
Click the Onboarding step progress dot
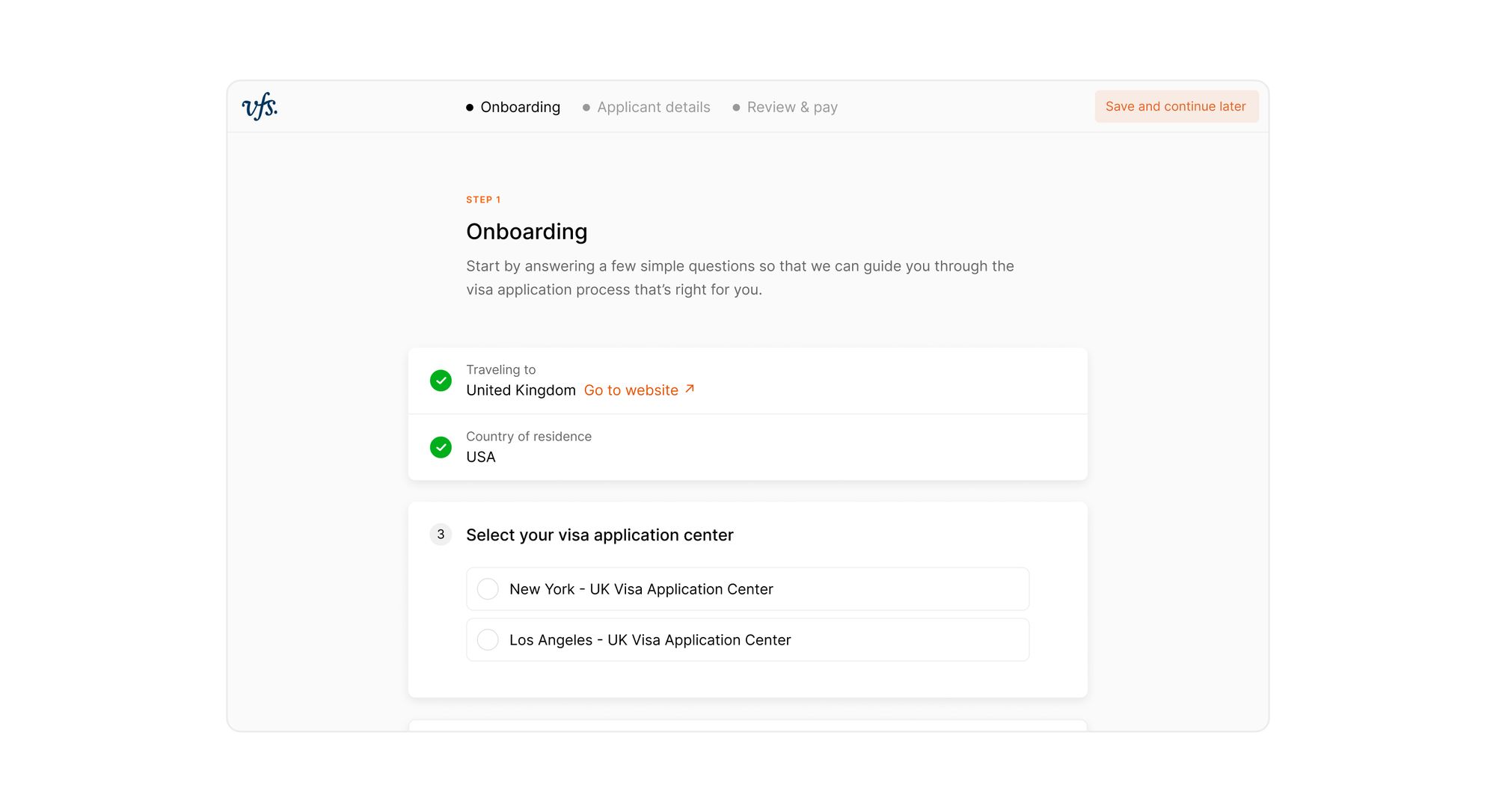coord(468,107)
